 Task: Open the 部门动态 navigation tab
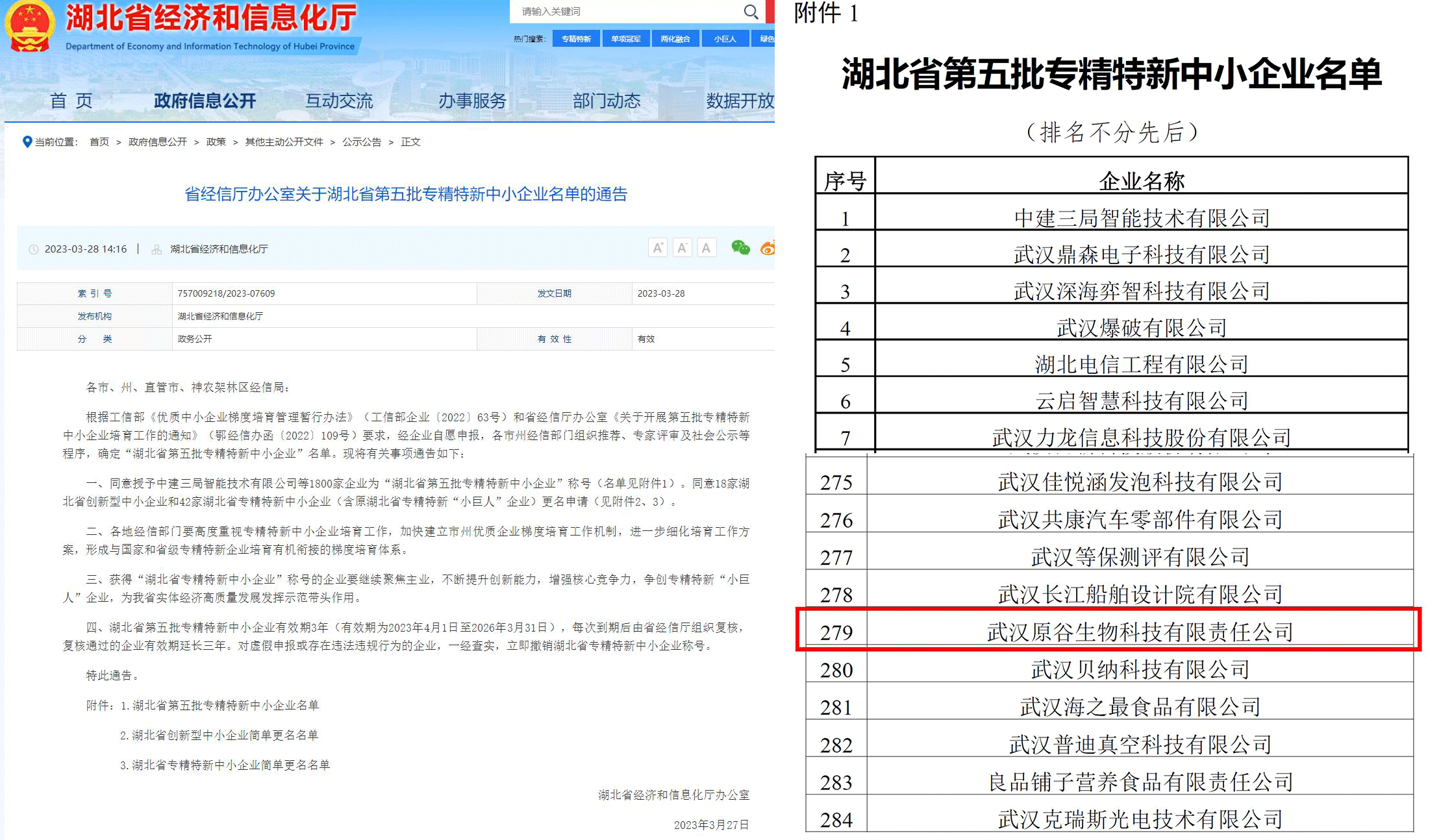pos(607,101)
